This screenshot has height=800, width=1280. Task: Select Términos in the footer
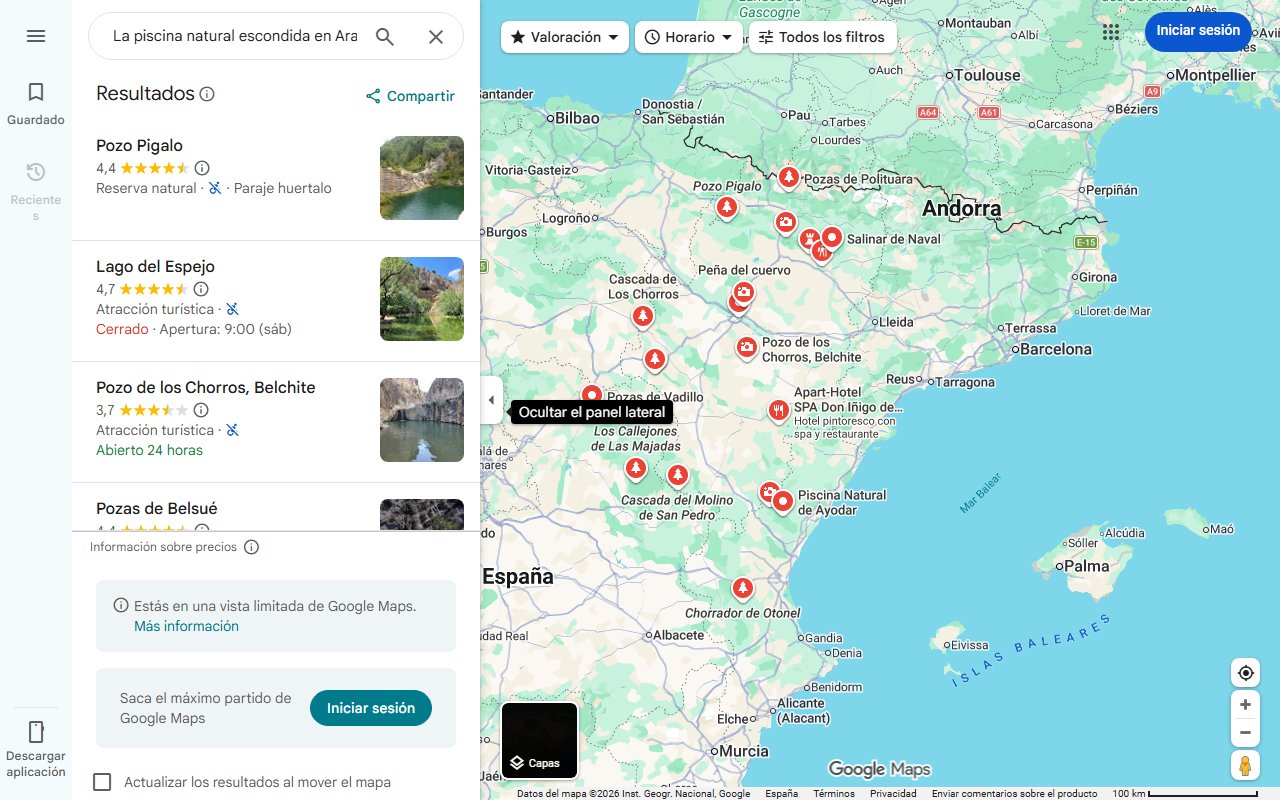[x=833, y=792]
